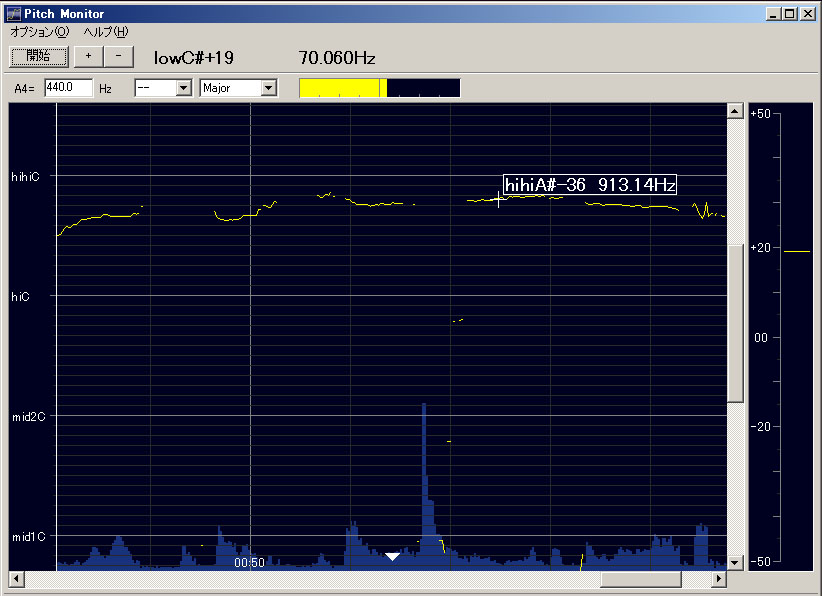Click the mid2C pitch label

pos(29,417)
